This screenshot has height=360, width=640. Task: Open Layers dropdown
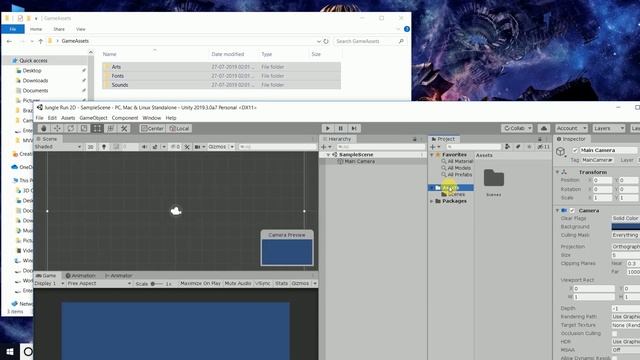(609, 128)
